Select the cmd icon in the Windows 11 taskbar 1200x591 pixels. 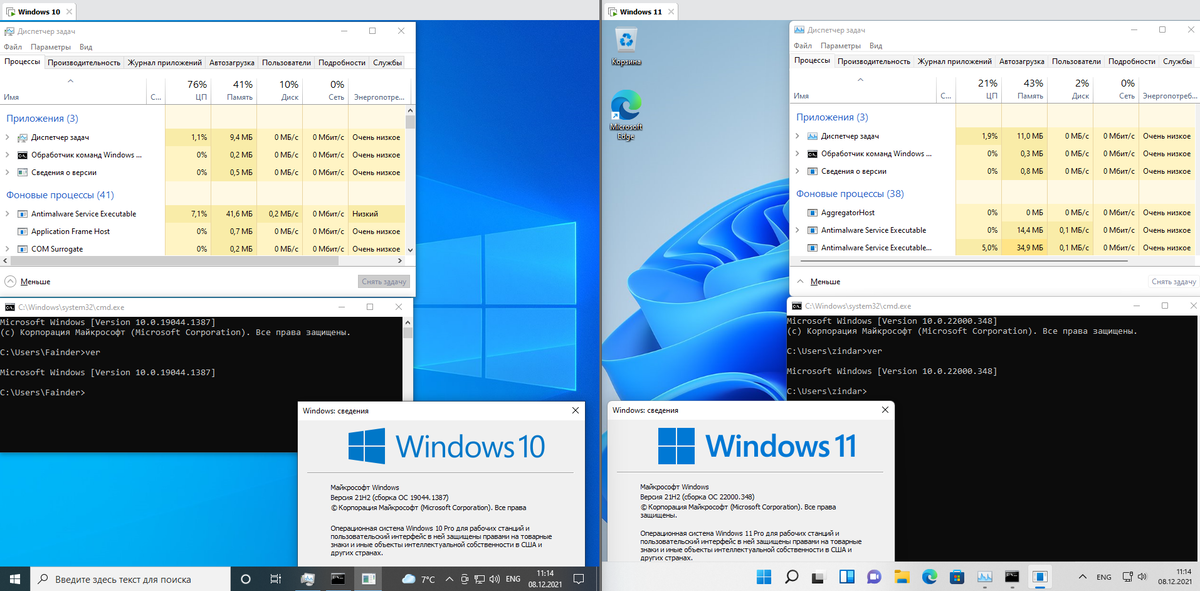[1012, 577]
